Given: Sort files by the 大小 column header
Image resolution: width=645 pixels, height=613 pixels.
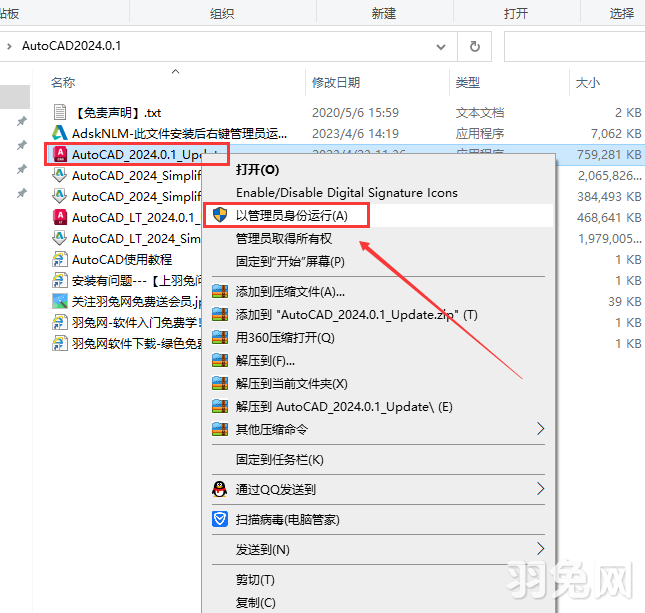Looking at the screenshot, I should click(x=587, y=82).
